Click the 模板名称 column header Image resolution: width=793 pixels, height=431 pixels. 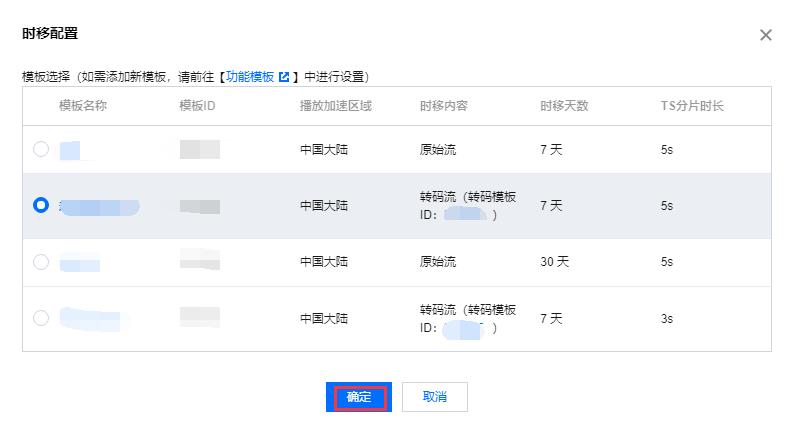pos(83,106)
